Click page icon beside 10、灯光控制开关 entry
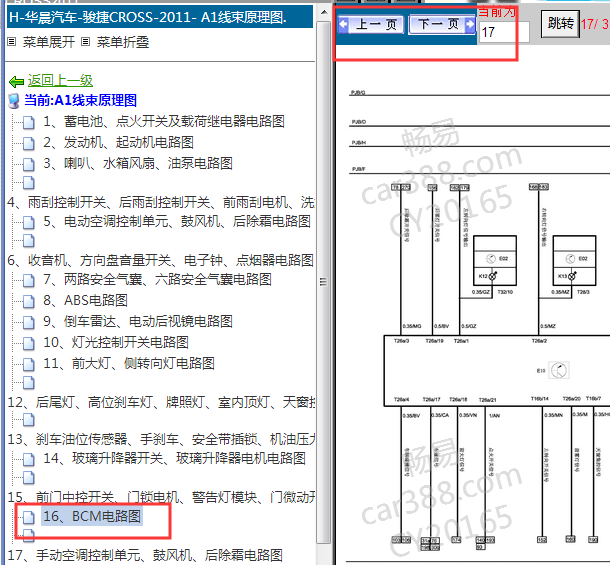This screenshot has width=610, height=565. tap(28, 344)
